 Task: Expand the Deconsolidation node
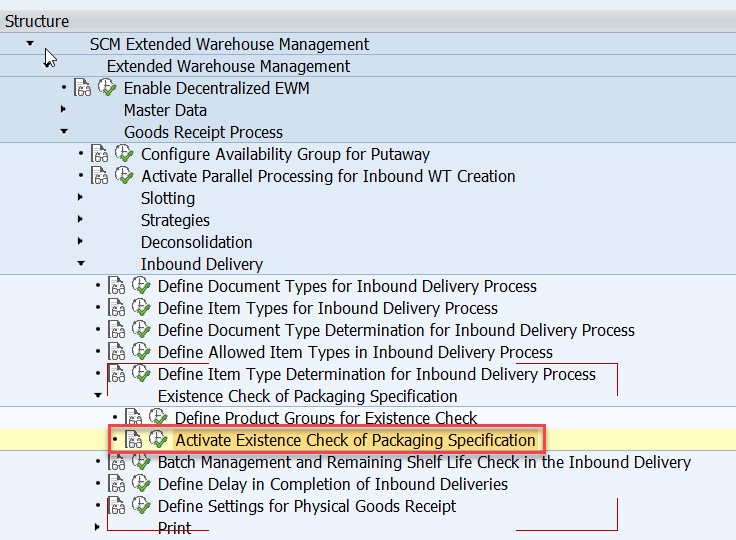coord(80,241)
